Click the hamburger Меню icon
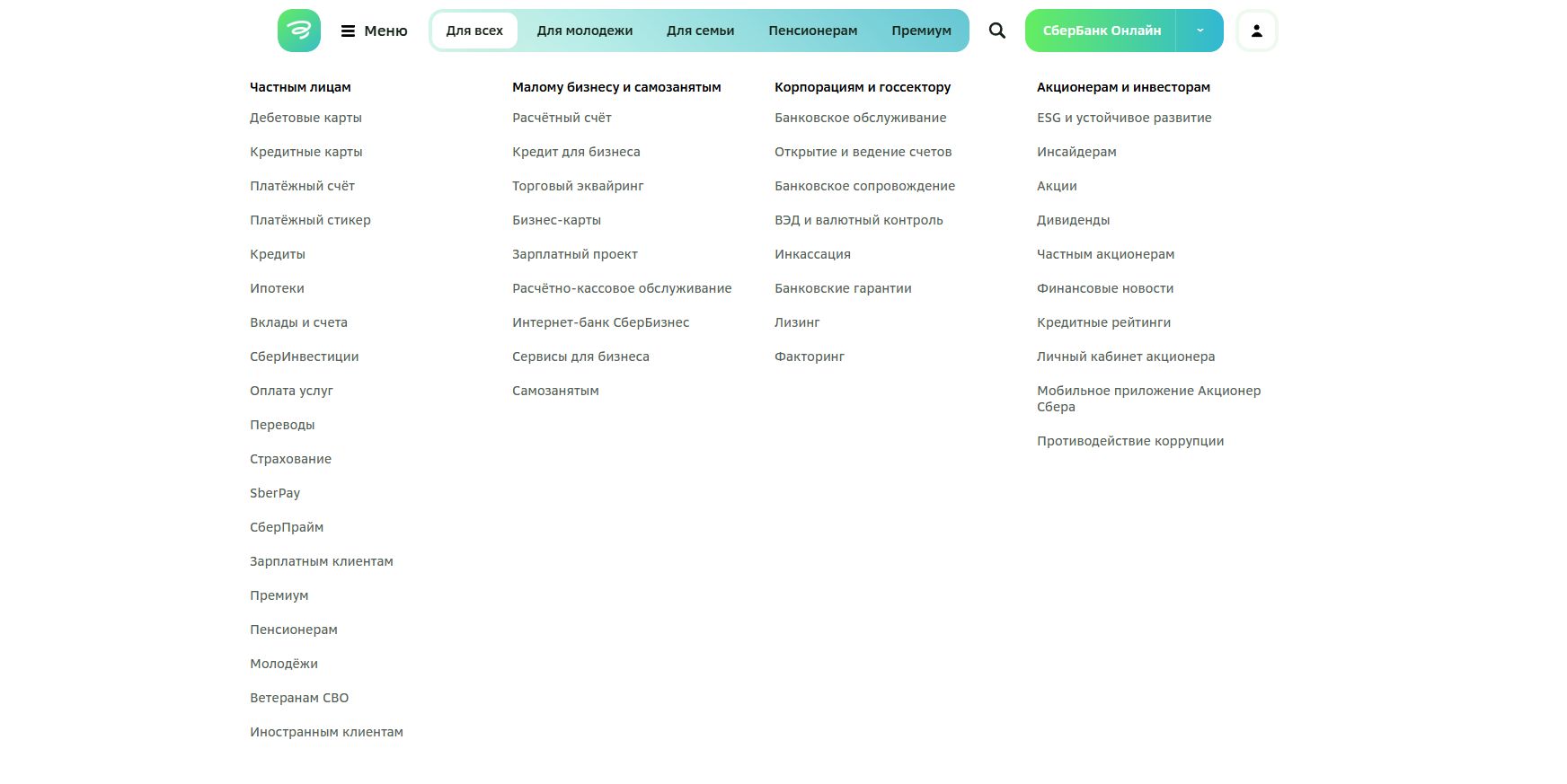The height and width of the screenshot is (784, 1567). 348,31
